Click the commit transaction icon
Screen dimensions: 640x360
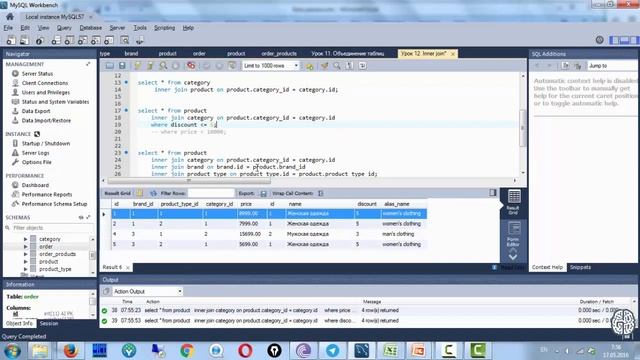[207, 66]
